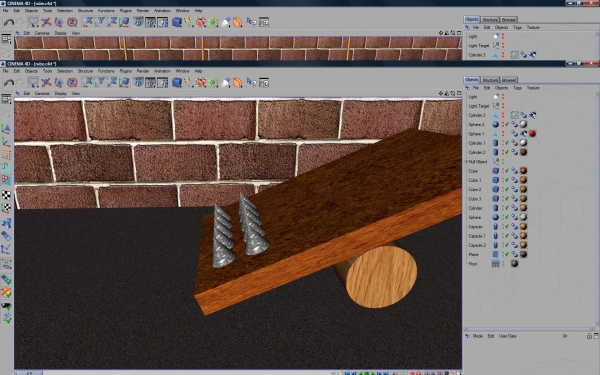Render the active view in front toolbar

tap(138, 82)
